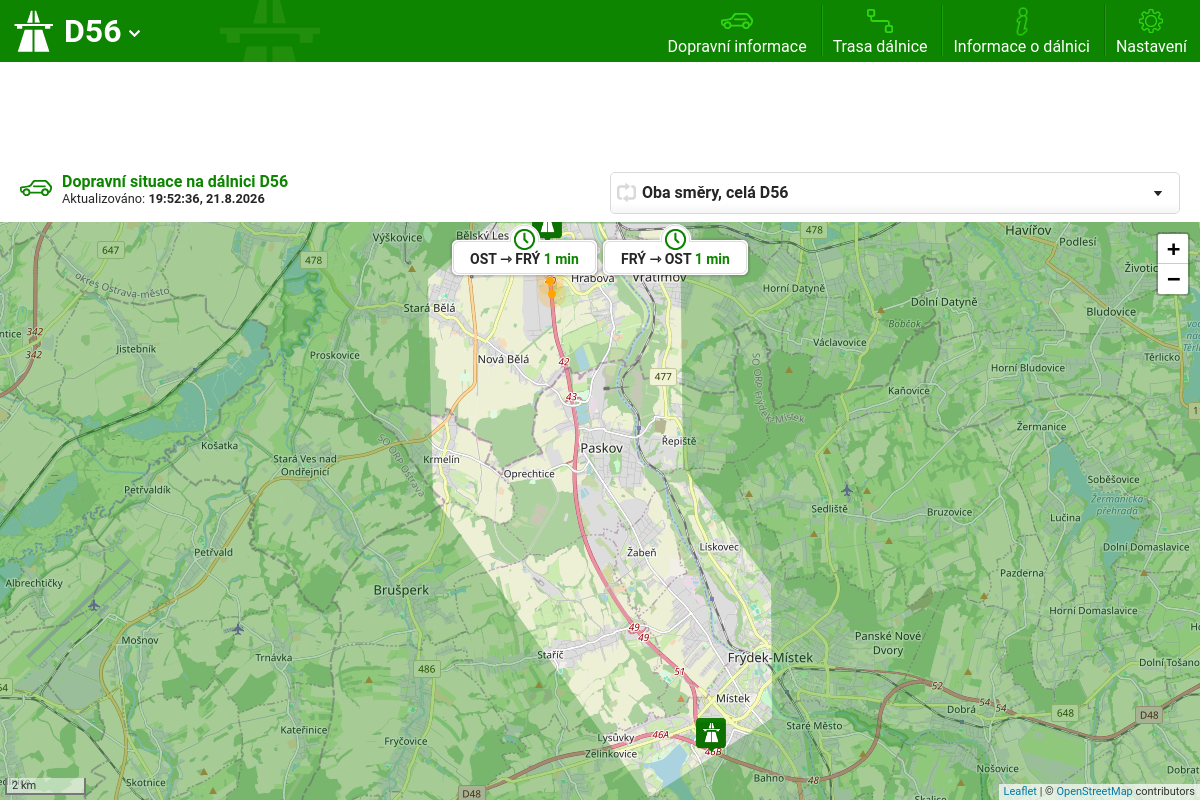Screen dimensions: 1200x800
Task: Click the highway logo icon beside D56
Action: tap(33, 31)
